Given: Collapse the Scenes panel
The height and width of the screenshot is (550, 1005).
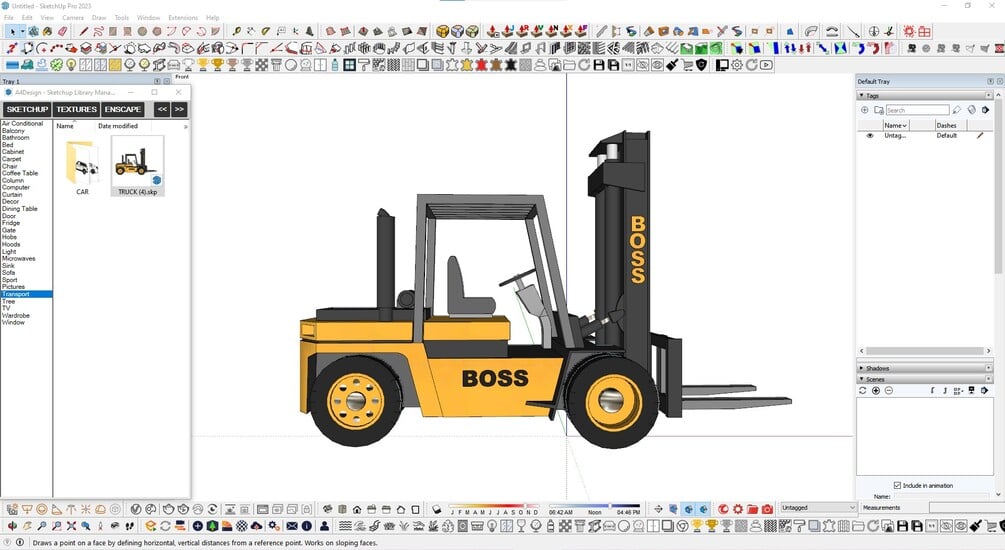Looking at the screenshot, I should [861, 379].
